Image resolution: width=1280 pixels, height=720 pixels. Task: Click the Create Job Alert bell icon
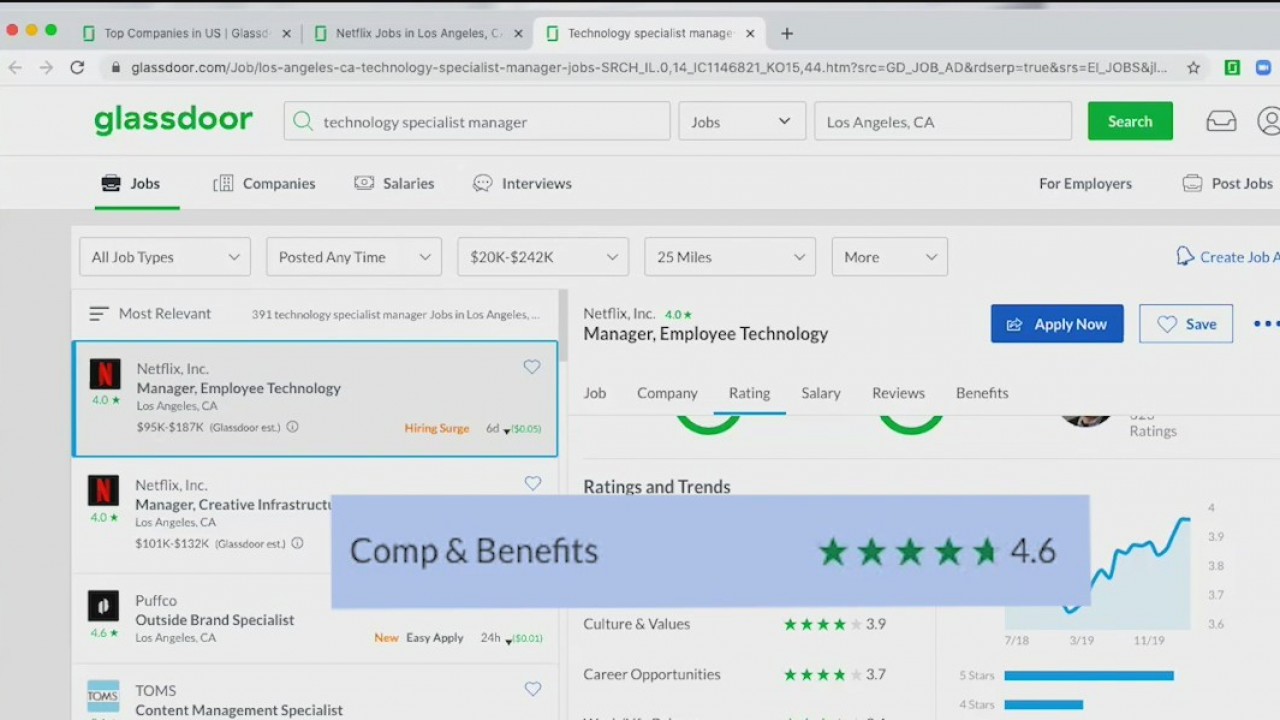click(x=1185, y=256)
